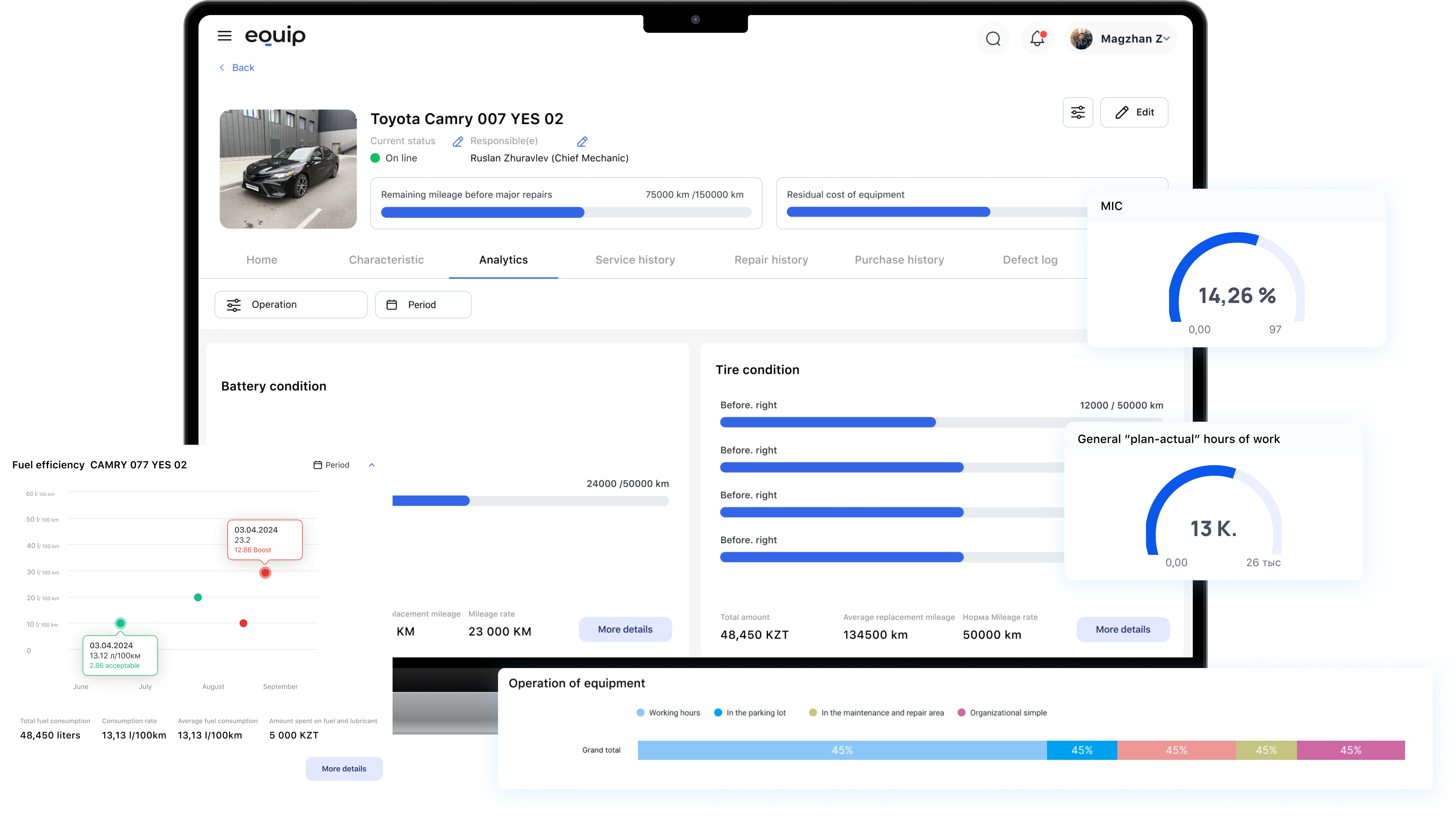Click the sliders icon in Operation filter
This screenshot has width=1456, height=816.
click(234, 305)
